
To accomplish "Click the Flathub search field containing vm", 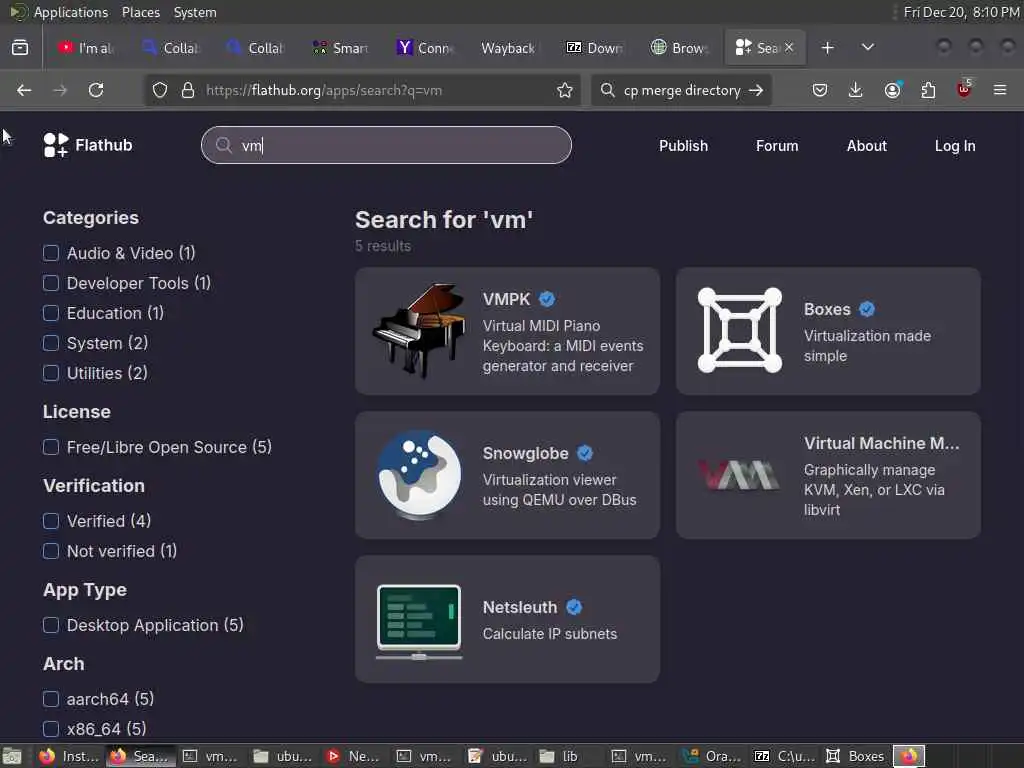I will coord(387,145).
